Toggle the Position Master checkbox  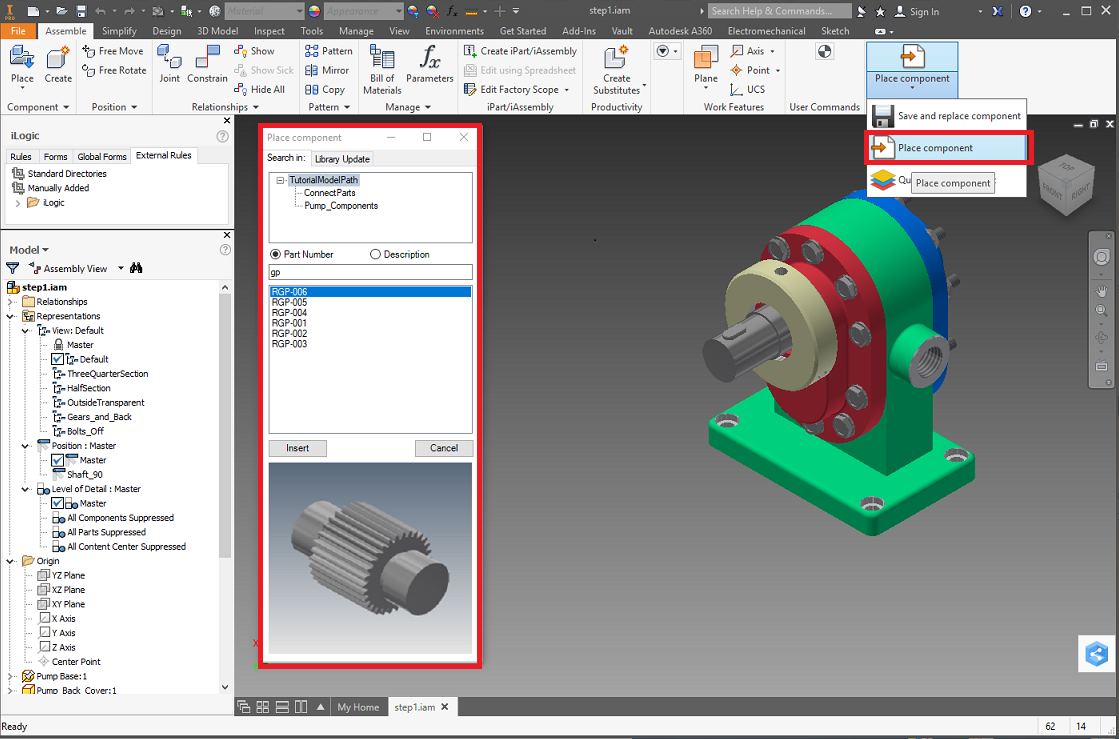(58, 460)
